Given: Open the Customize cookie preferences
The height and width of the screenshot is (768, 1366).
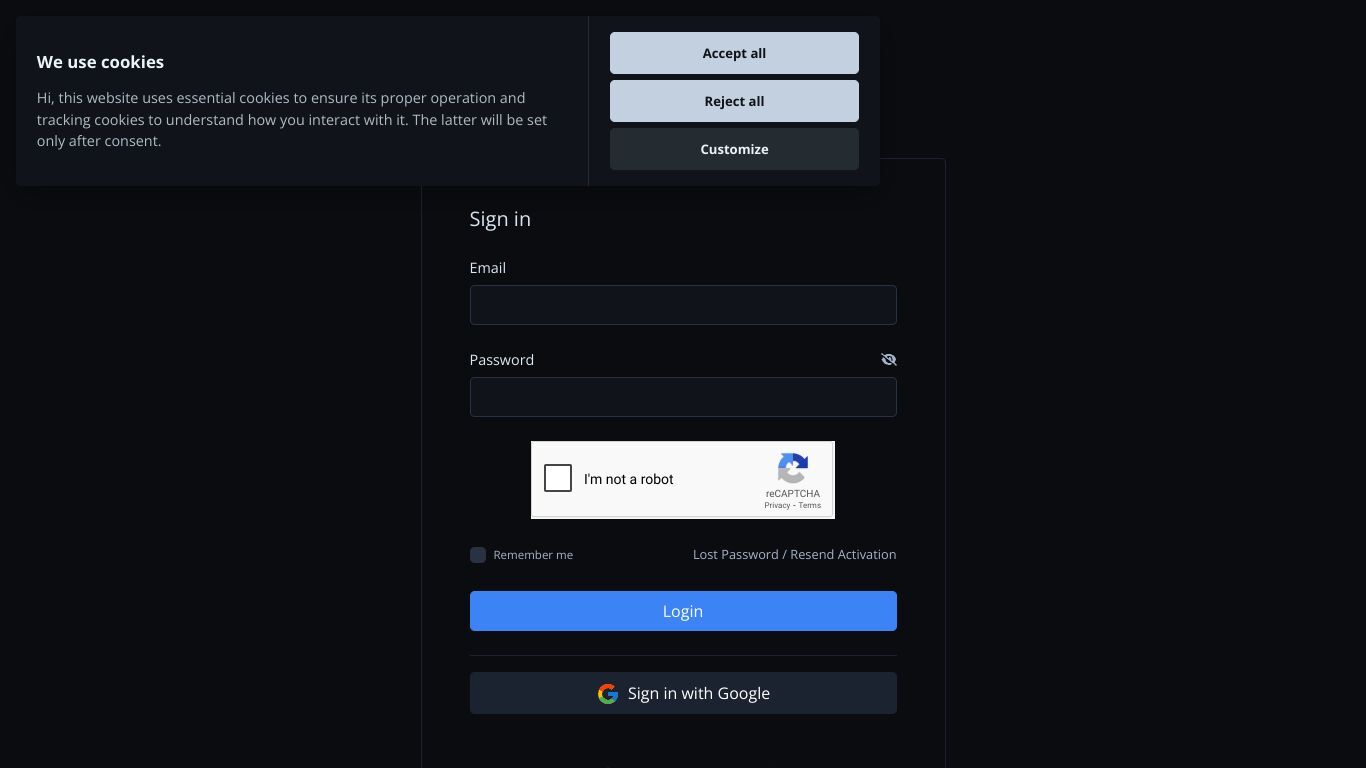Looking at the screenshot, I should tap(734, 149).
